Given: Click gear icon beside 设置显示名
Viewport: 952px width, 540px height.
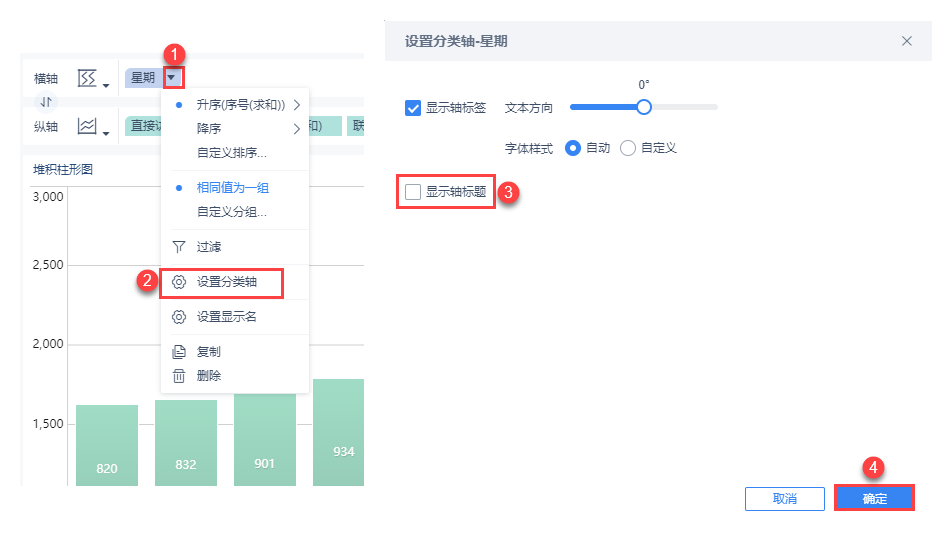Looking at the screenshot, I should pos(179,317).
